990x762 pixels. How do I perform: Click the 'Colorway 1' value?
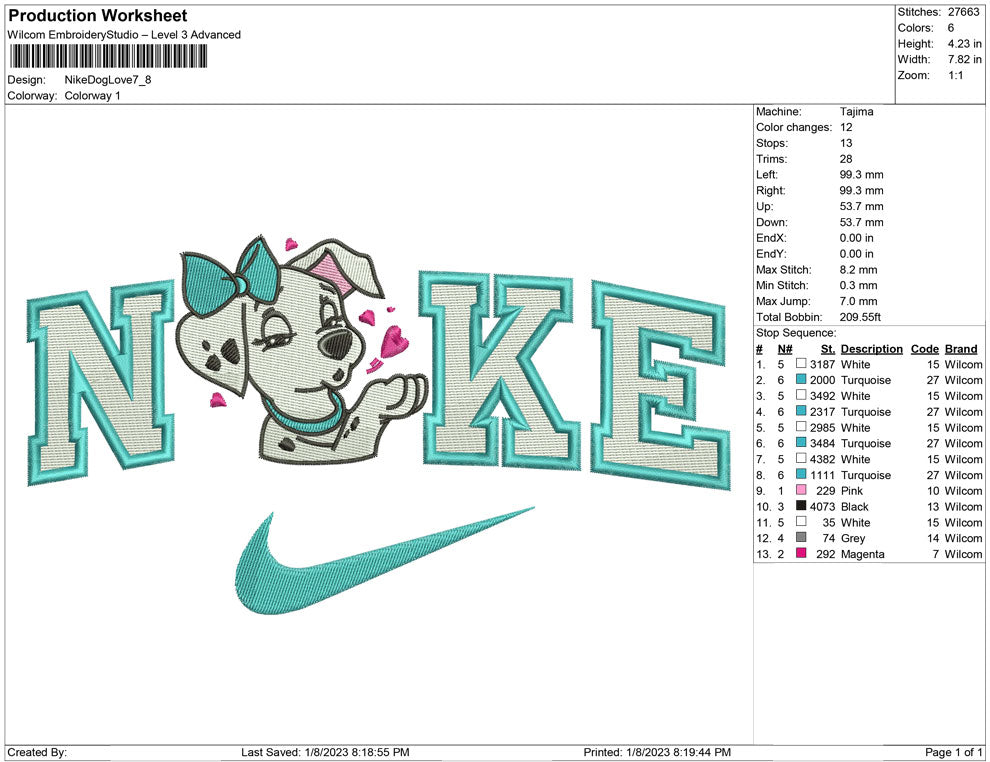click(x=92, y=95)
